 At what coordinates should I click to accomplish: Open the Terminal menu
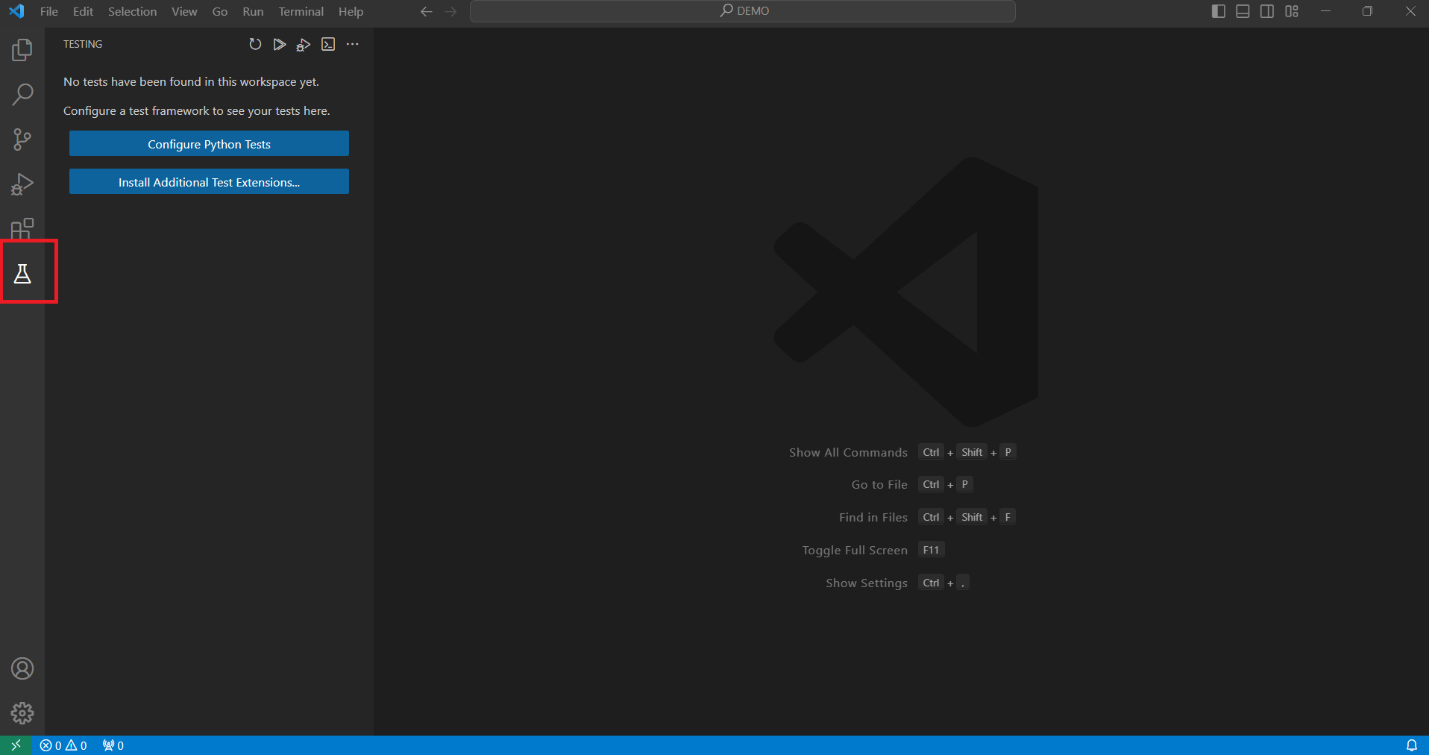pos(301,12)
